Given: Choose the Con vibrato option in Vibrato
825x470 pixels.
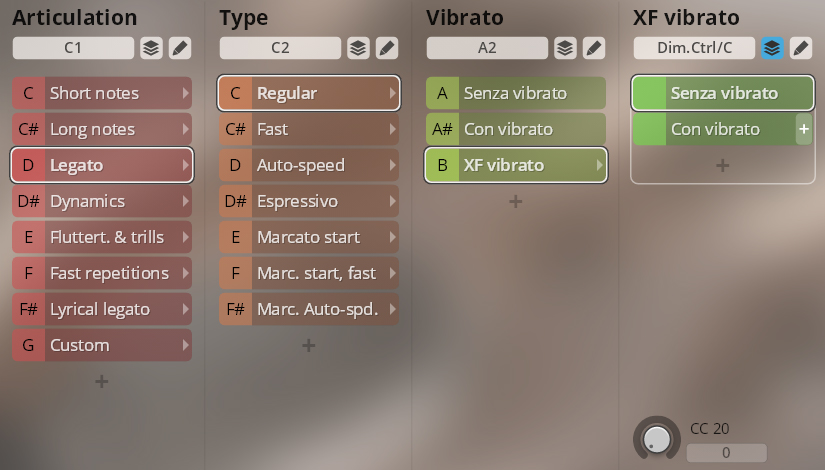Looking at the screenshot, I should click(x=514, y=129).
